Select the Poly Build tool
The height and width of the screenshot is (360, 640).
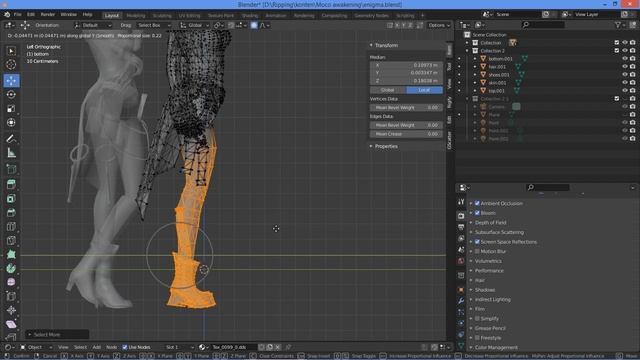(11, 254)
